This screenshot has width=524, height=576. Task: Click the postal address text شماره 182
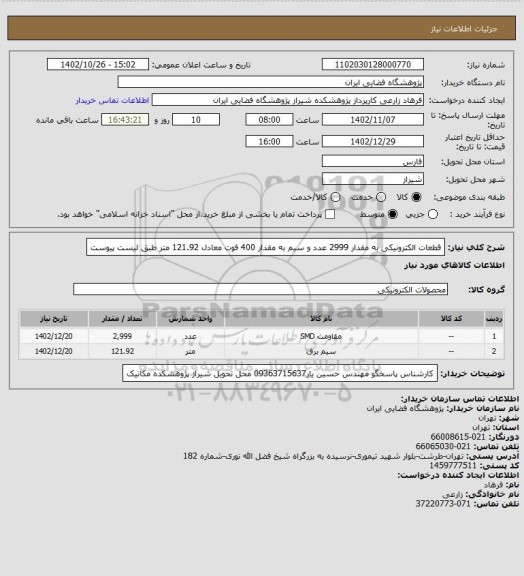(x=201, y=456)
